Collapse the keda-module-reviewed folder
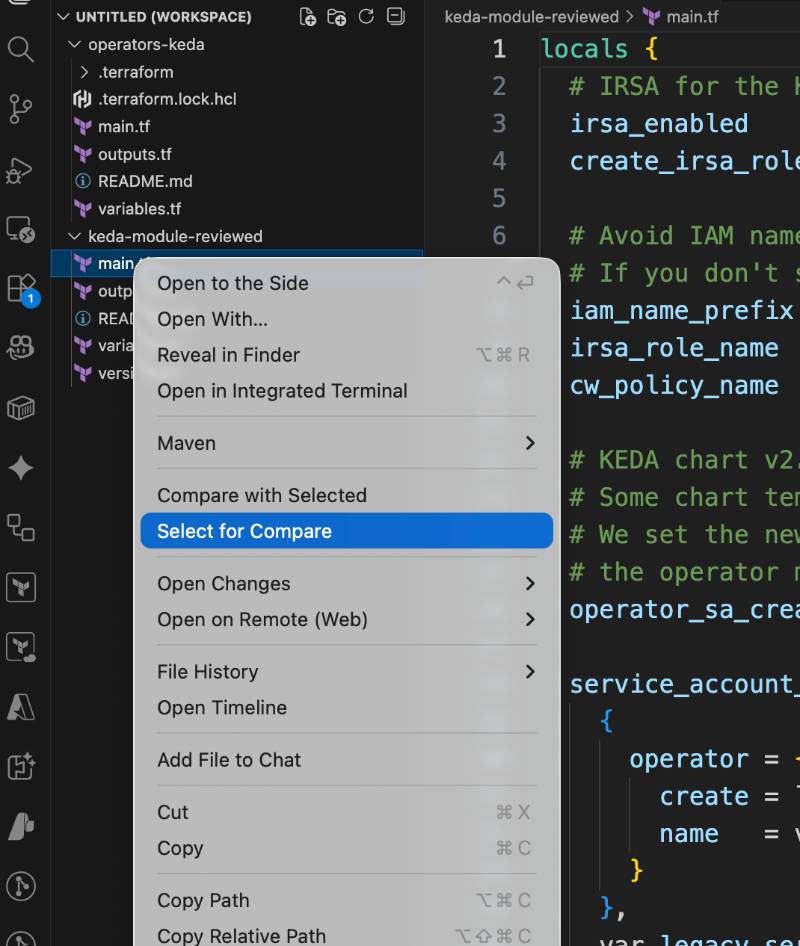The image size is (800, 946). (175, 236)
